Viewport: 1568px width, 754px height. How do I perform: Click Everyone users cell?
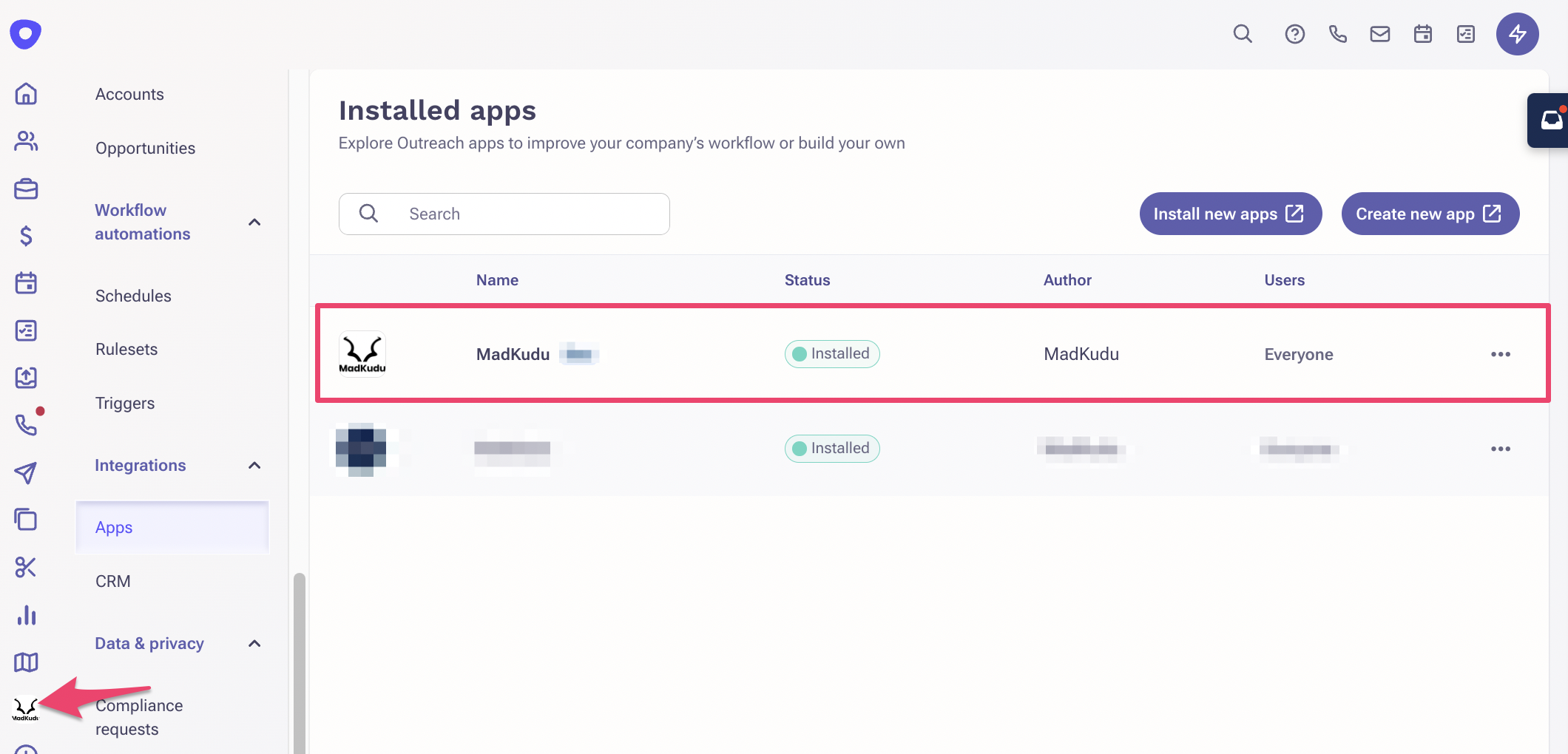coord(1299,354)
